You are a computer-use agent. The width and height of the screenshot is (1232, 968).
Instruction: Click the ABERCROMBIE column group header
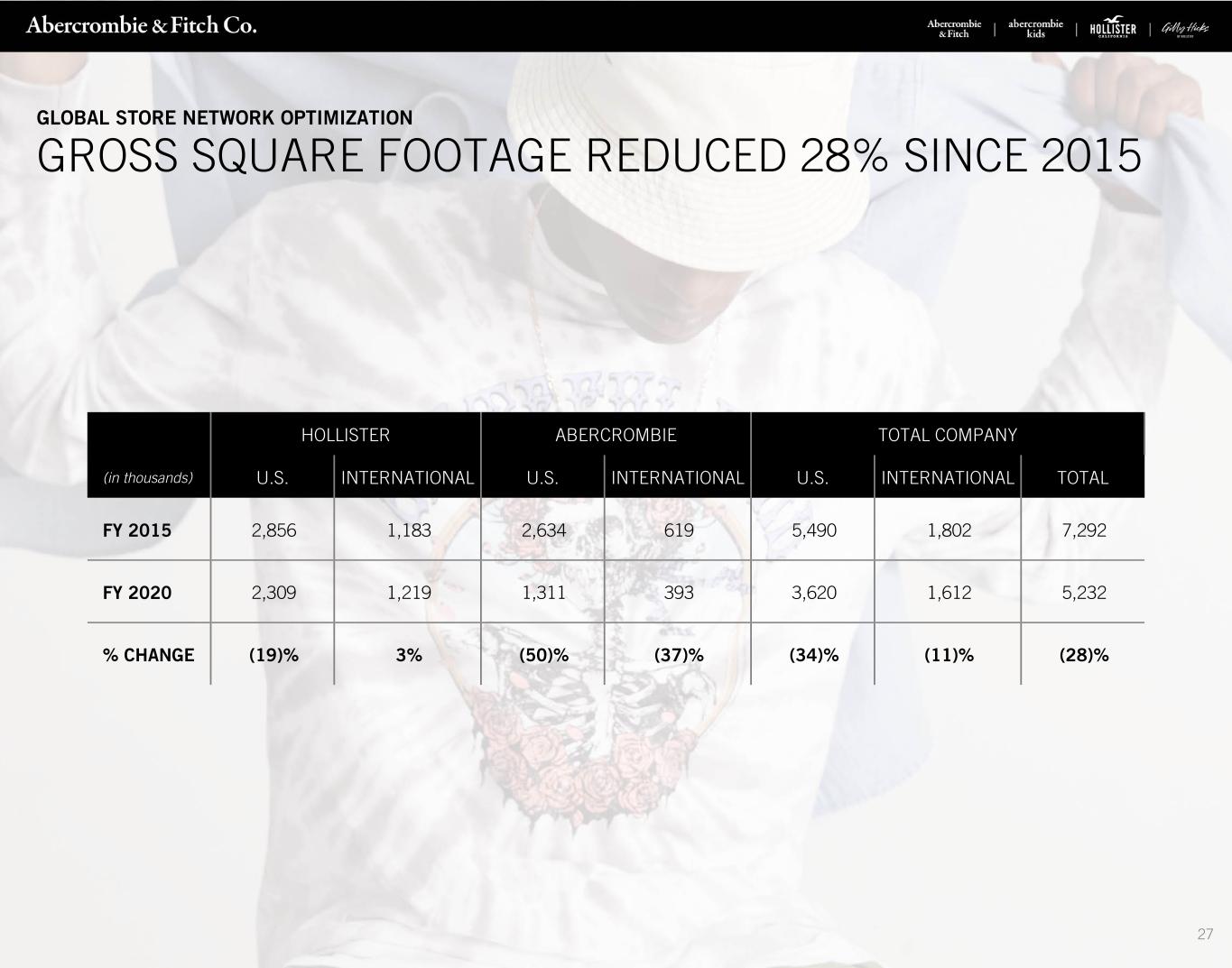pyautogui.click(x=616, y=435)
